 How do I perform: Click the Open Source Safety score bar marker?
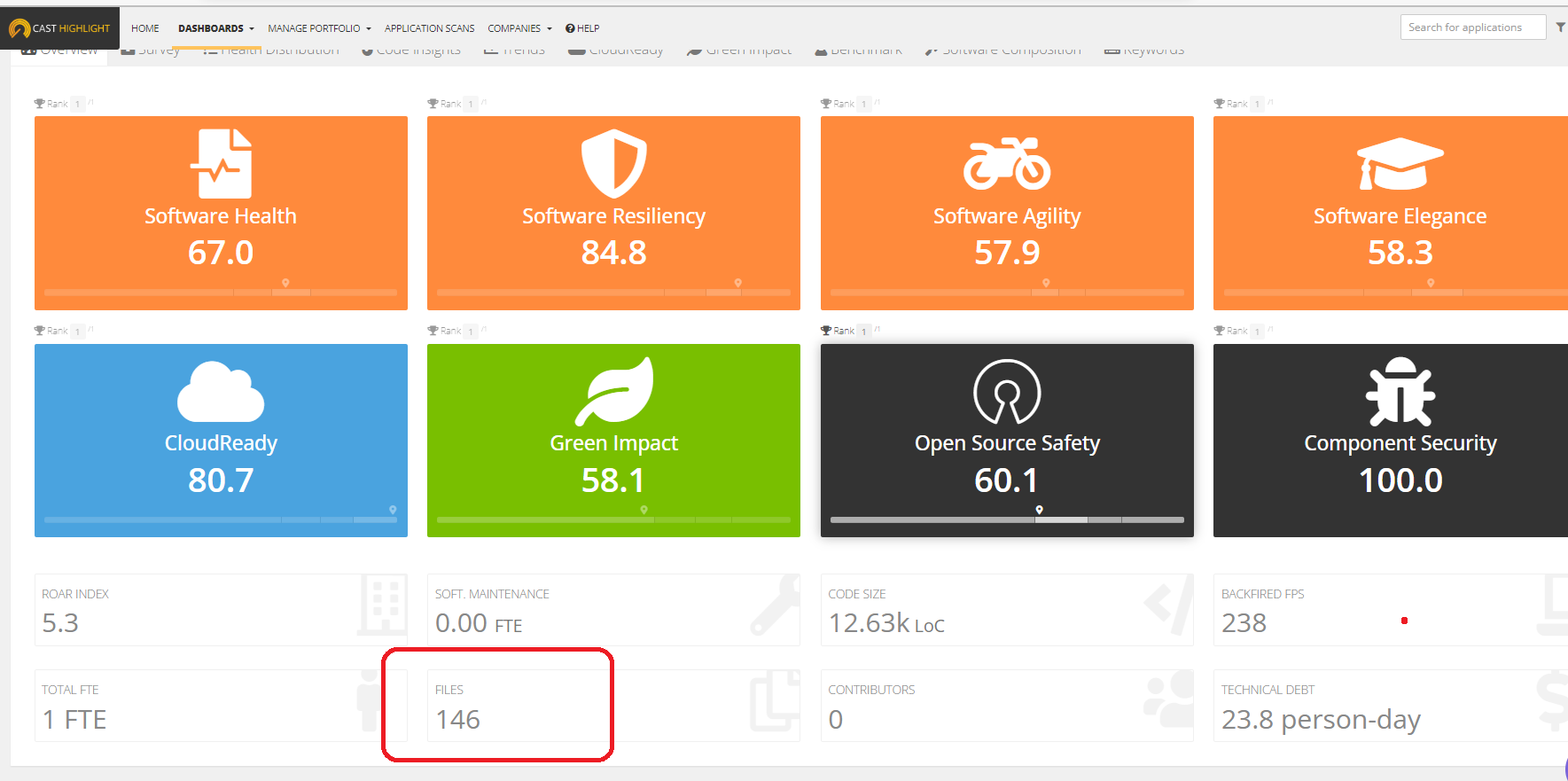click(1040, 510)
